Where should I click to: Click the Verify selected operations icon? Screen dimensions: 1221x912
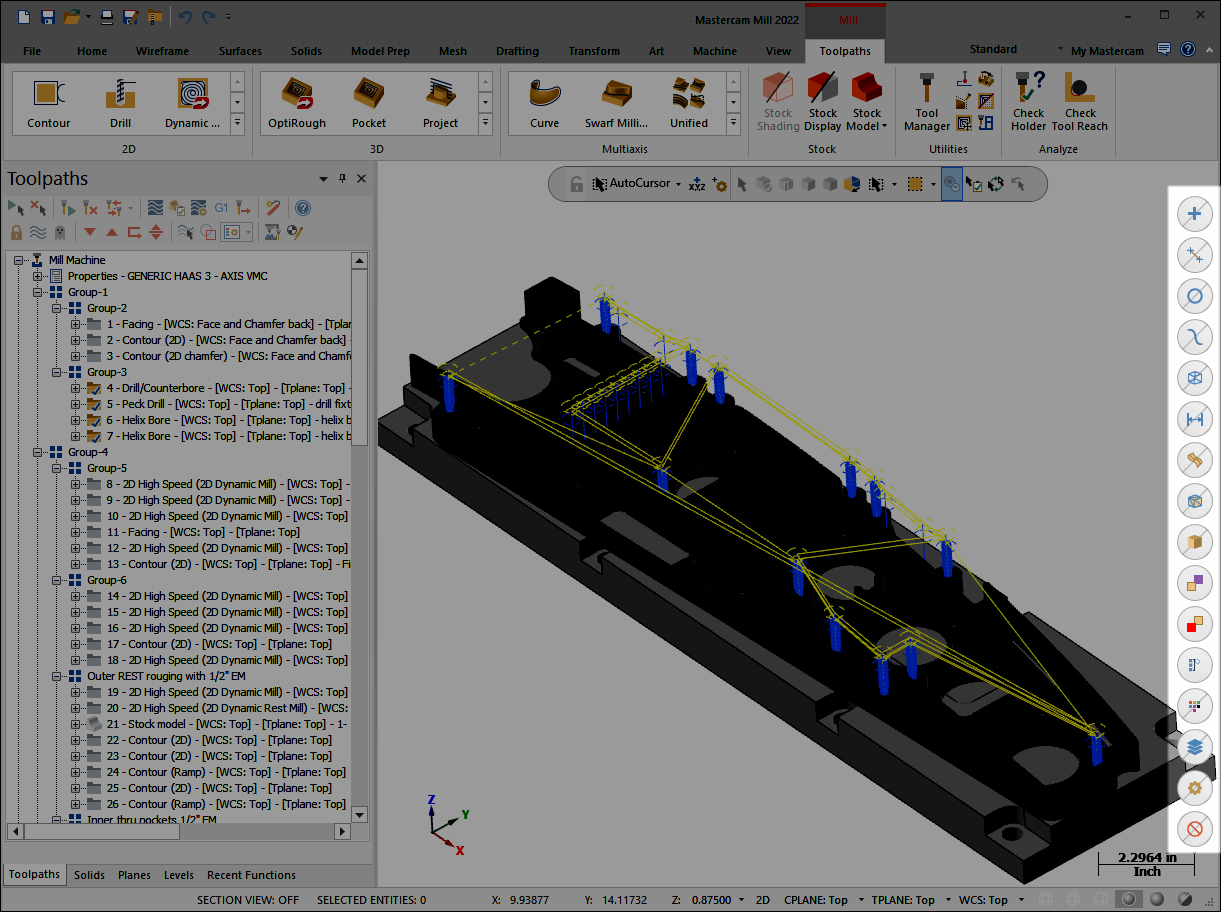coord(178,208)
